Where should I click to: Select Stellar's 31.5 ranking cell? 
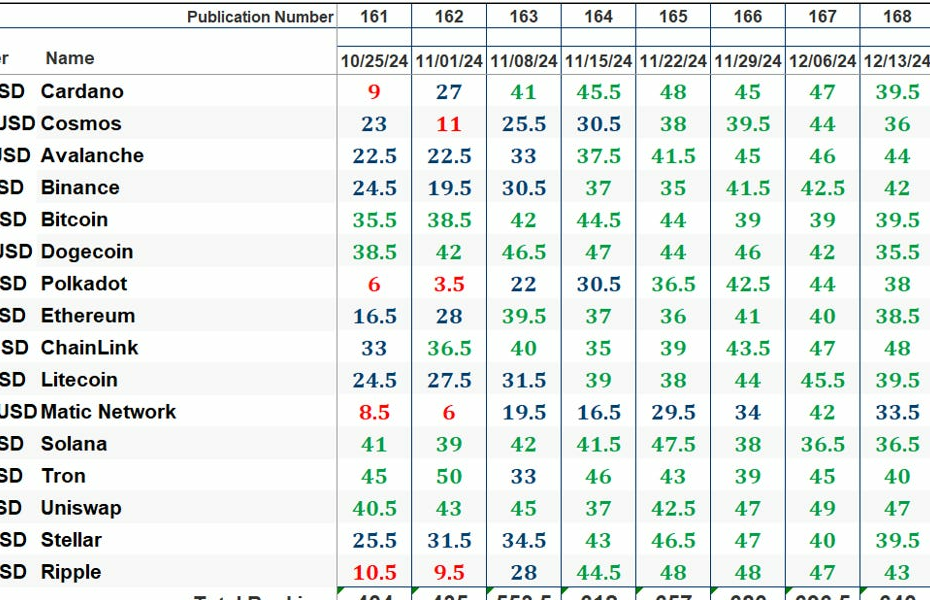(448, 539)
